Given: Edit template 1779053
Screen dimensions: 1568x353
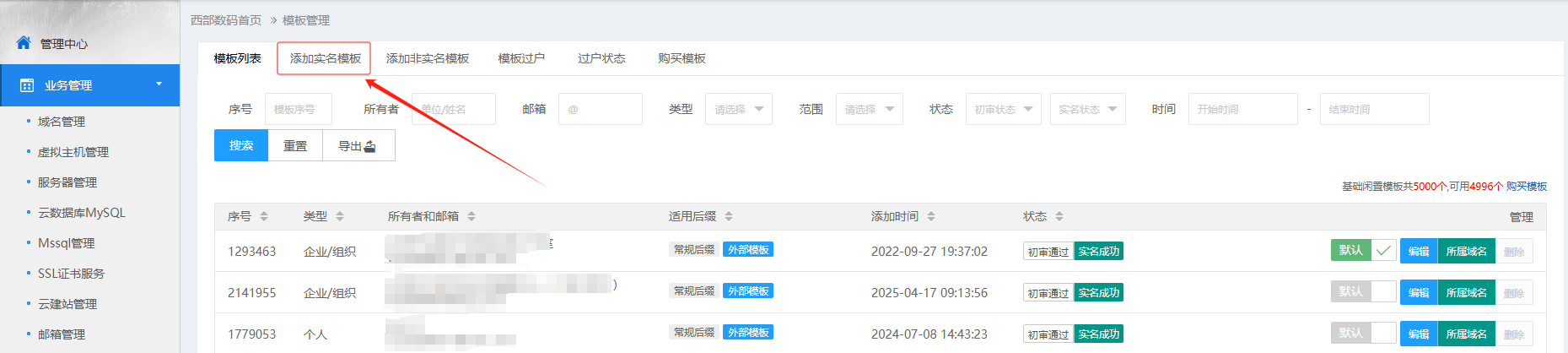Looking at the screenshot, I should [1419, 334].
